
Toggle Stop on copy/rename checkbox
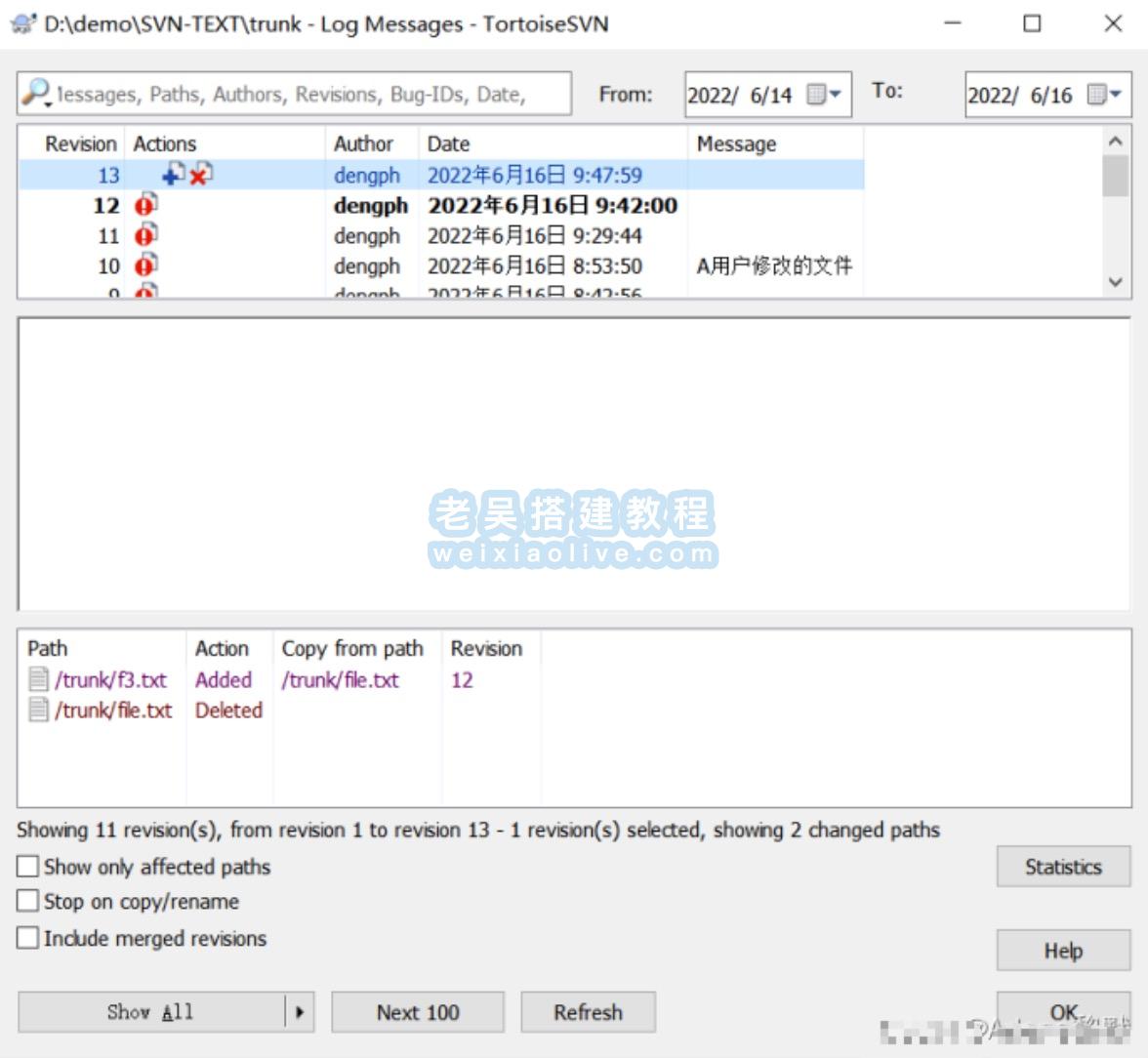coord(28,901)
